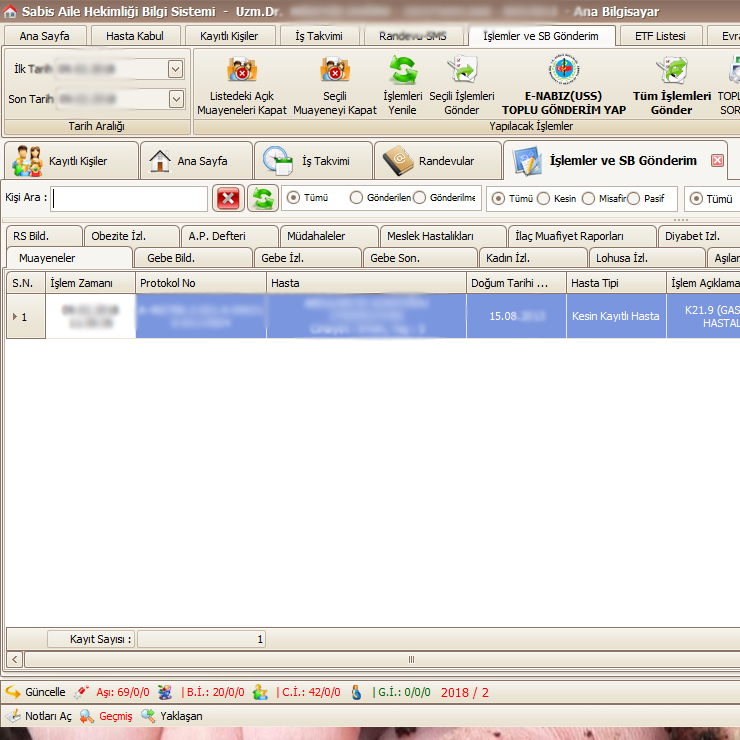Screen dimensions: 740x740
Task: Click Seçili Muayeneyi Kapat icon
Action: coord(335,70)
